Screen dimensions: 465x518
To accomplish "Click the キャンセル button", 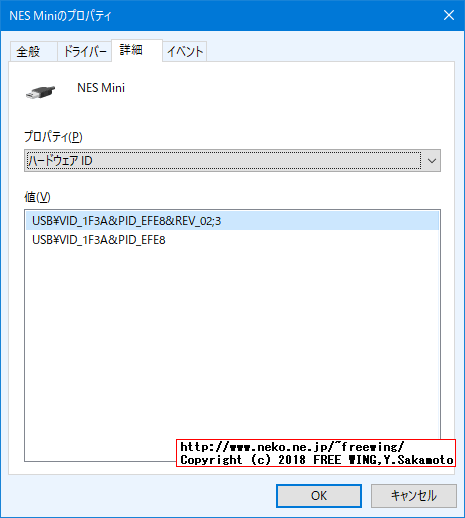I will tap(414, 496).
